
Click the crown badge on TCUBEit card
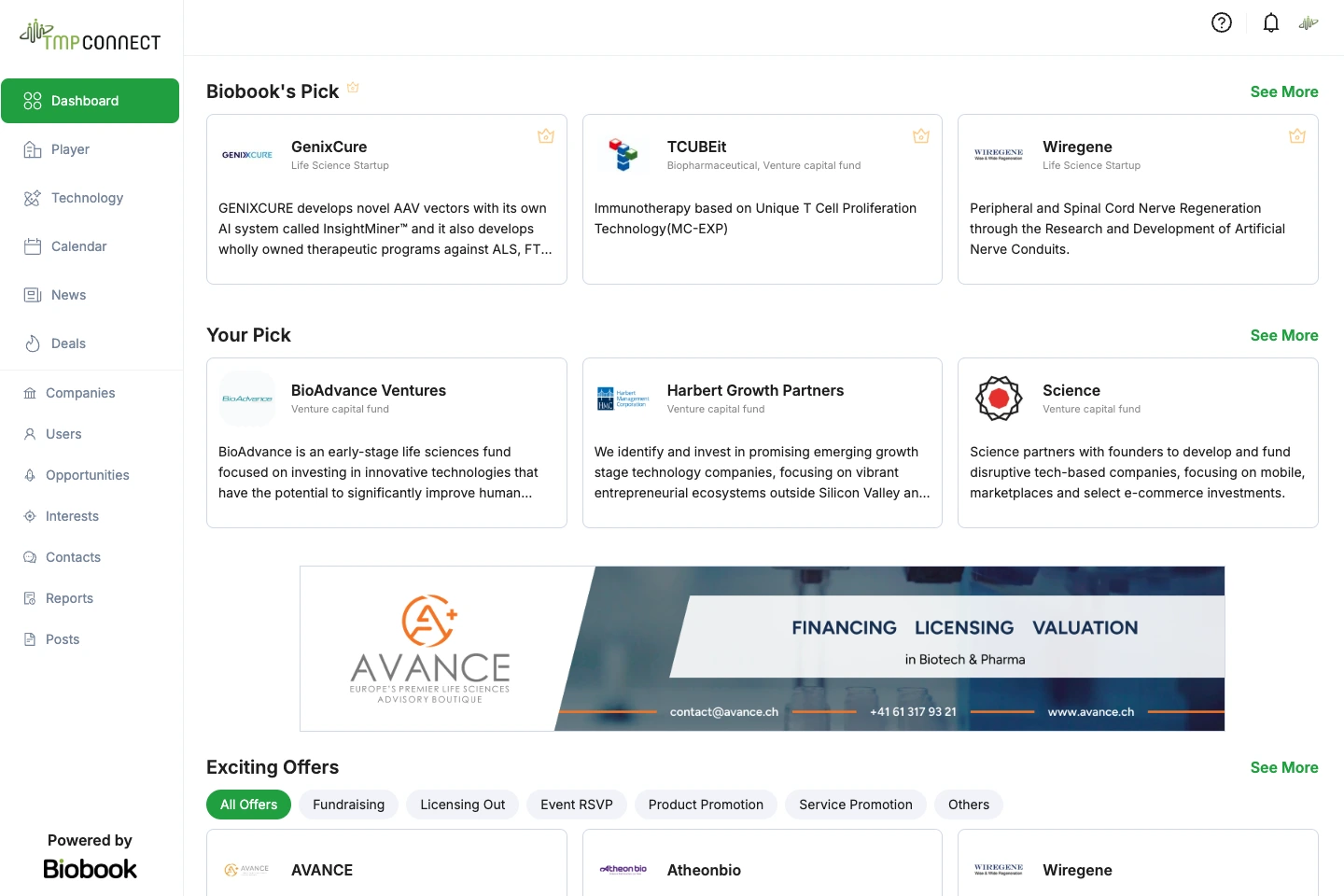pyautogui.click(x=921, y=136)
